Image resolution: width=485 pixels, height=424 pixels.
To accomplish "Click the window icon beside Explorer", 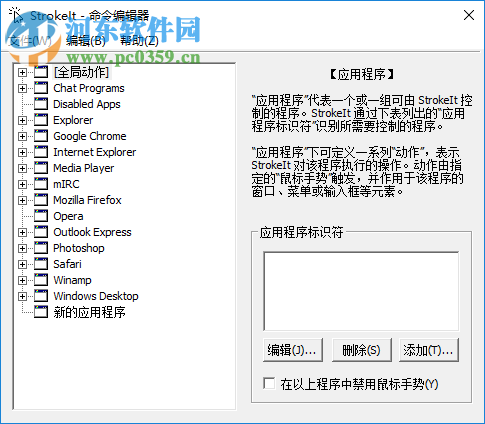I will click(x=41, y=120).
